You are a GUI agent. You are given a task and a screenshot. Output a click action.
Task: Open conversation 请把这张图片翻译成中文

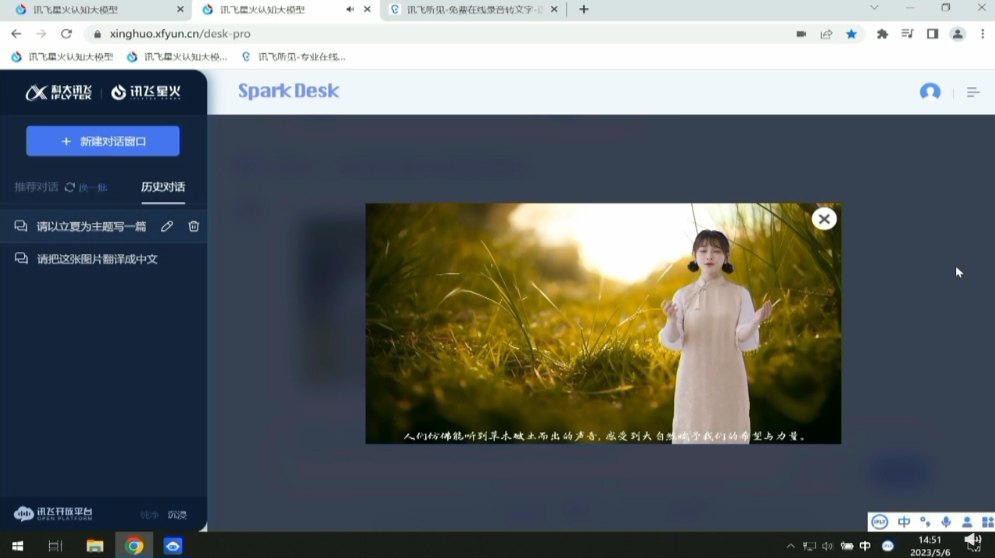(x=97, y=259)
